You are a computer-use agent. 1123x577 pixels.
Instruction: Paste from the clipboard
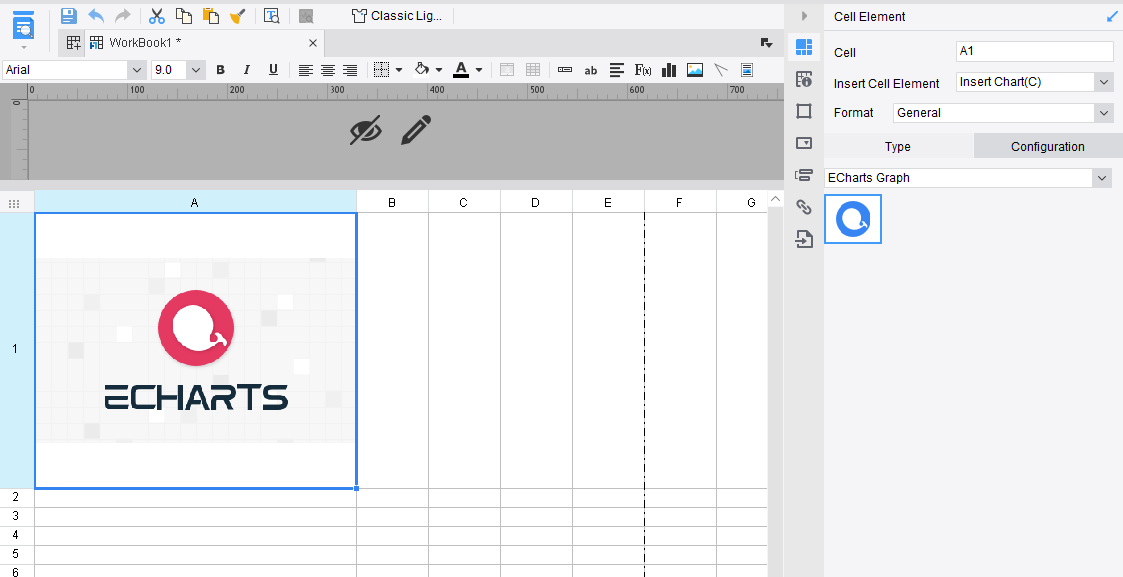click(x=211, y=16)
